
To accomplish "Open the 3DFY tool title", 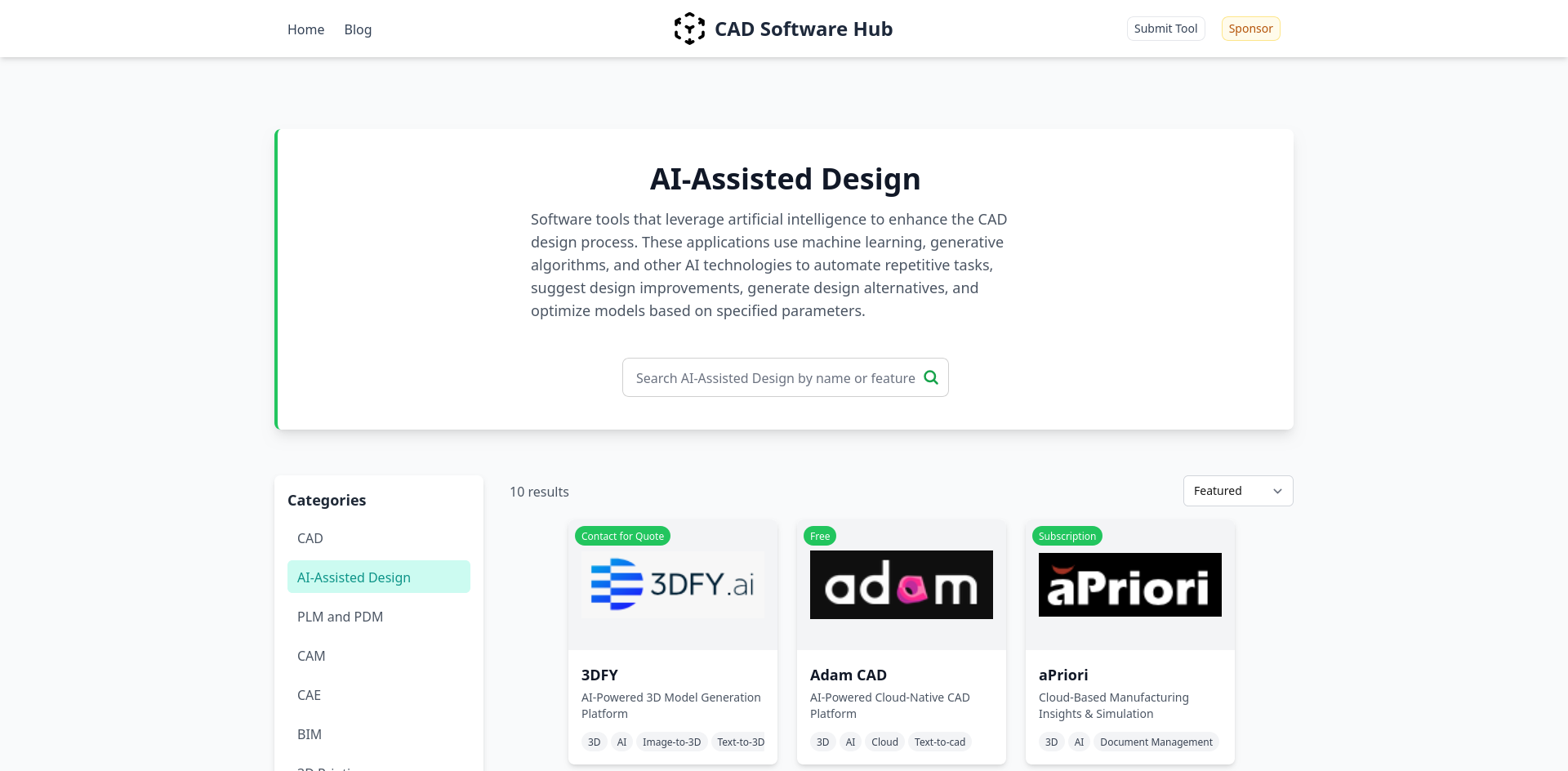I will pos(599,675).
